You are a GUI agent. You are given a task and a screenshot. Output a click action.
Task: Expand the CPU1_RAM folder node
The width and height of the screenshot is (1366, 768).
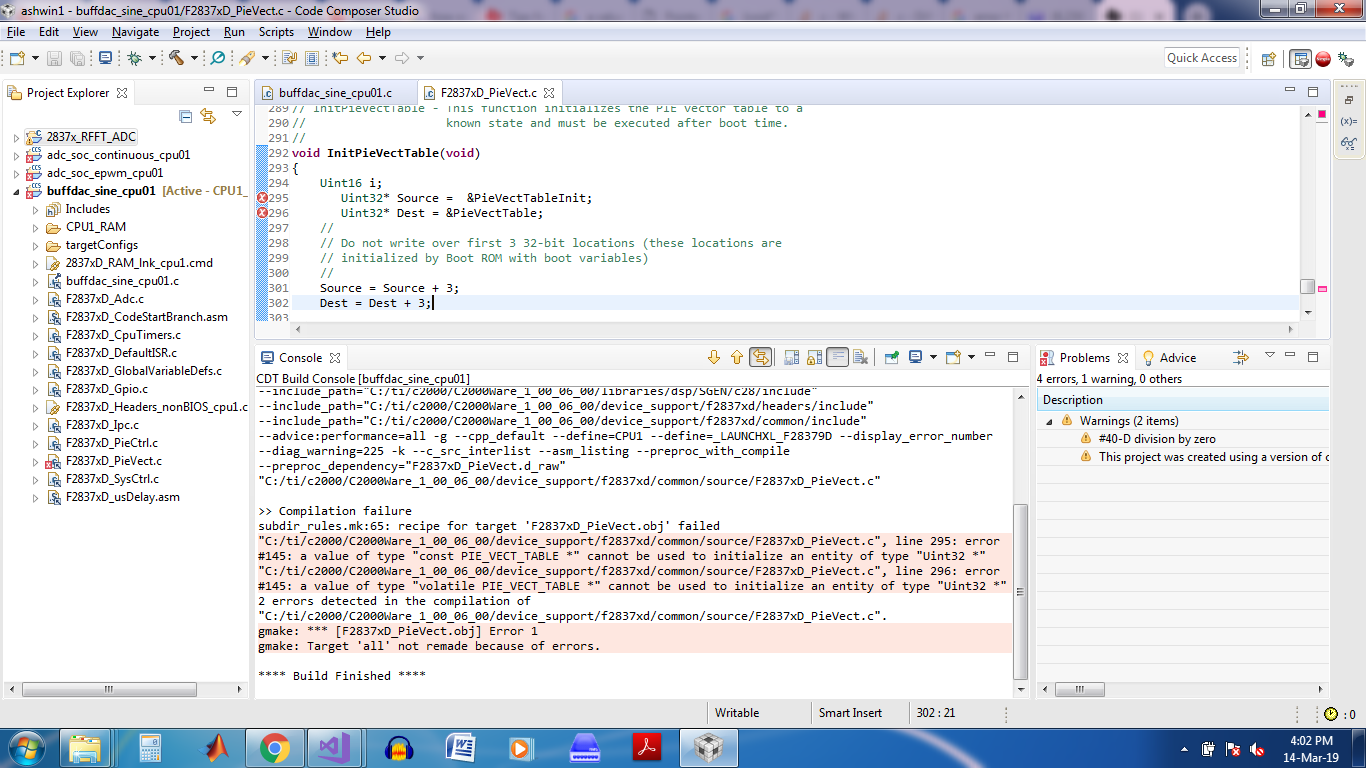36,227
